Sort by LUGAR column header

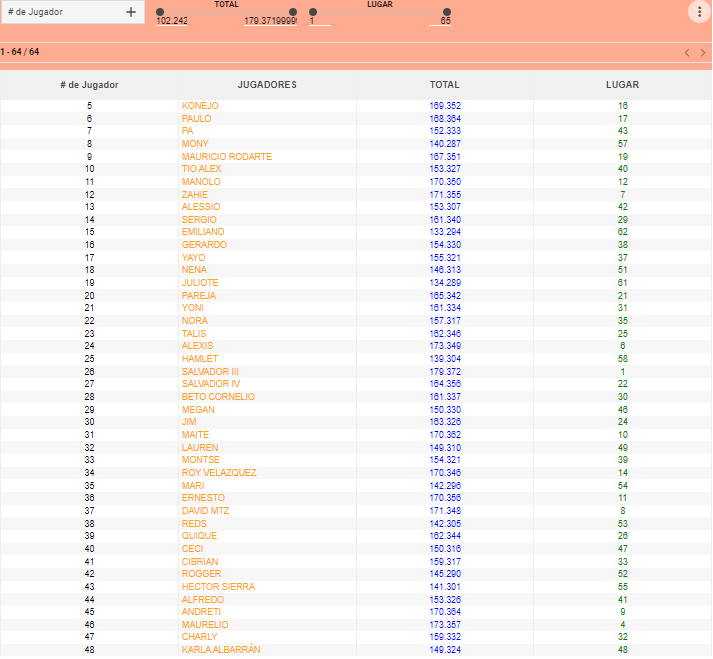click(623, 85)
